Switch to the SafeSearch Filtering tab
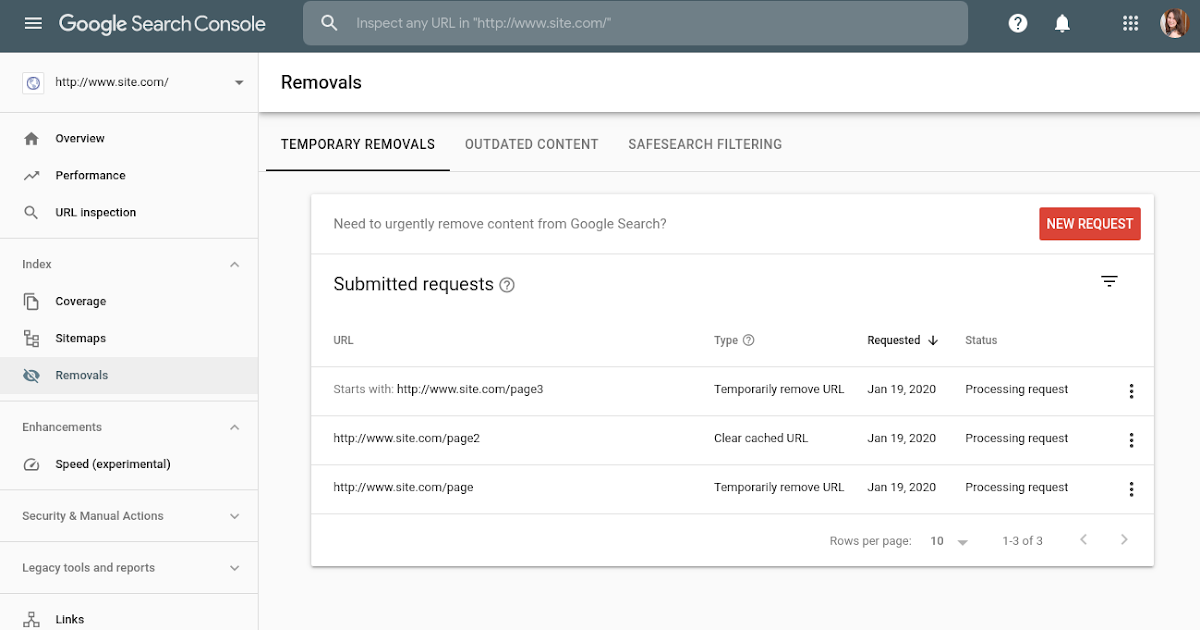The width and height of the screenshot is (1200, 630). [705, 144]
